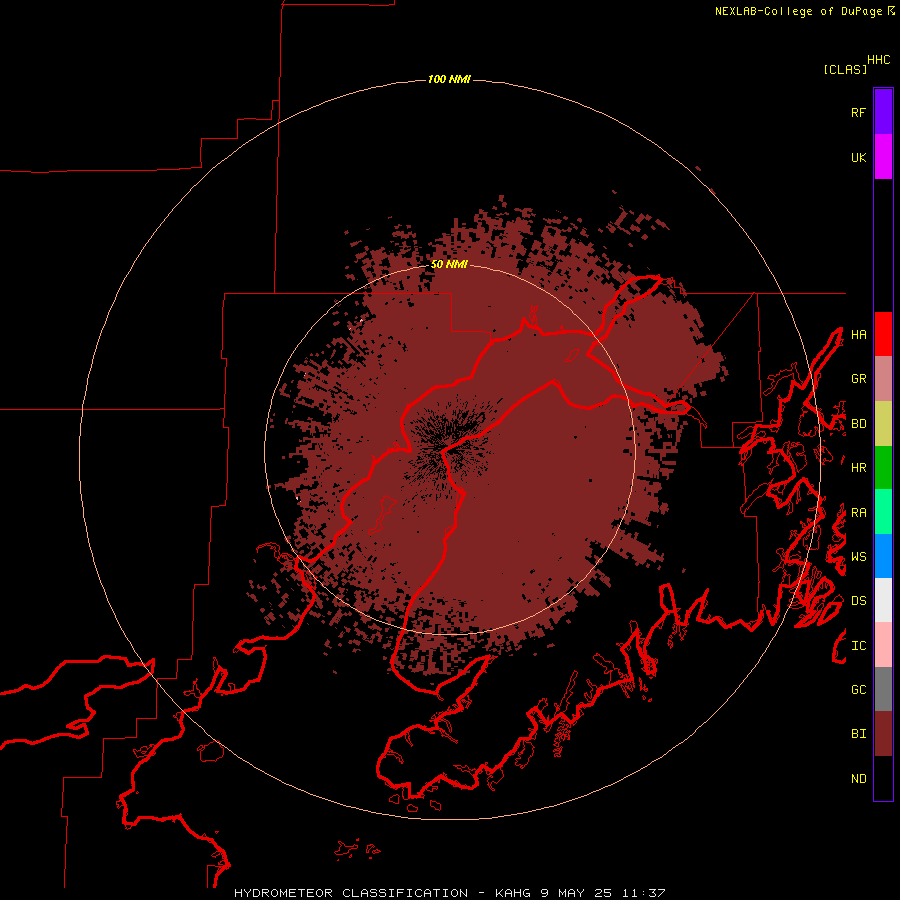Viewport: 900px width, 900px height.
Task: Click the radar site center point
Action: [x=449, y=449]
